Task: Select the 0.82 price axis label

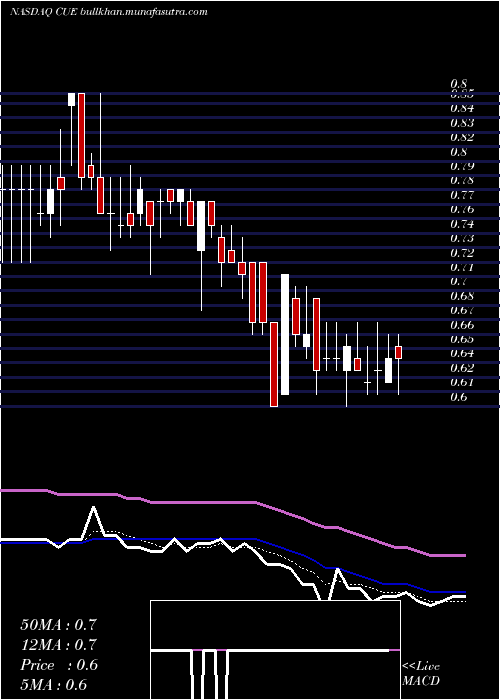Action: [x=462, y=137]
